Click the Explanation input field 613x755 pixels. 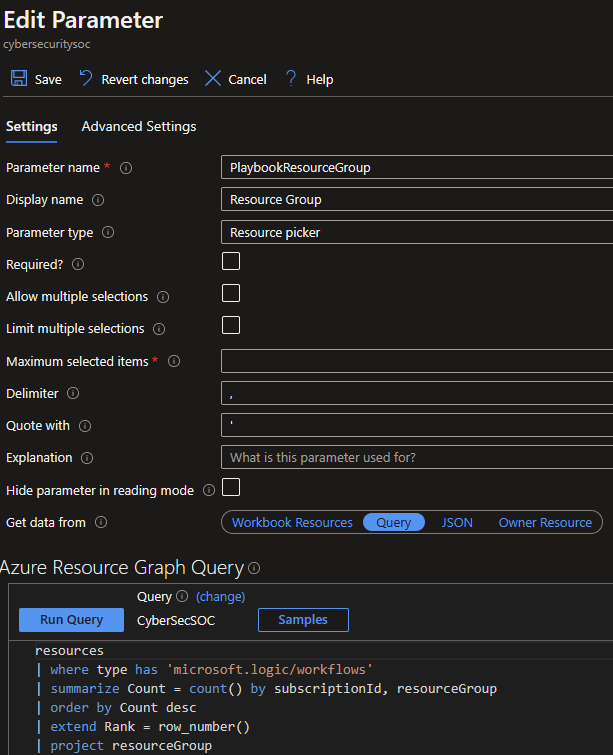point(417,457)
